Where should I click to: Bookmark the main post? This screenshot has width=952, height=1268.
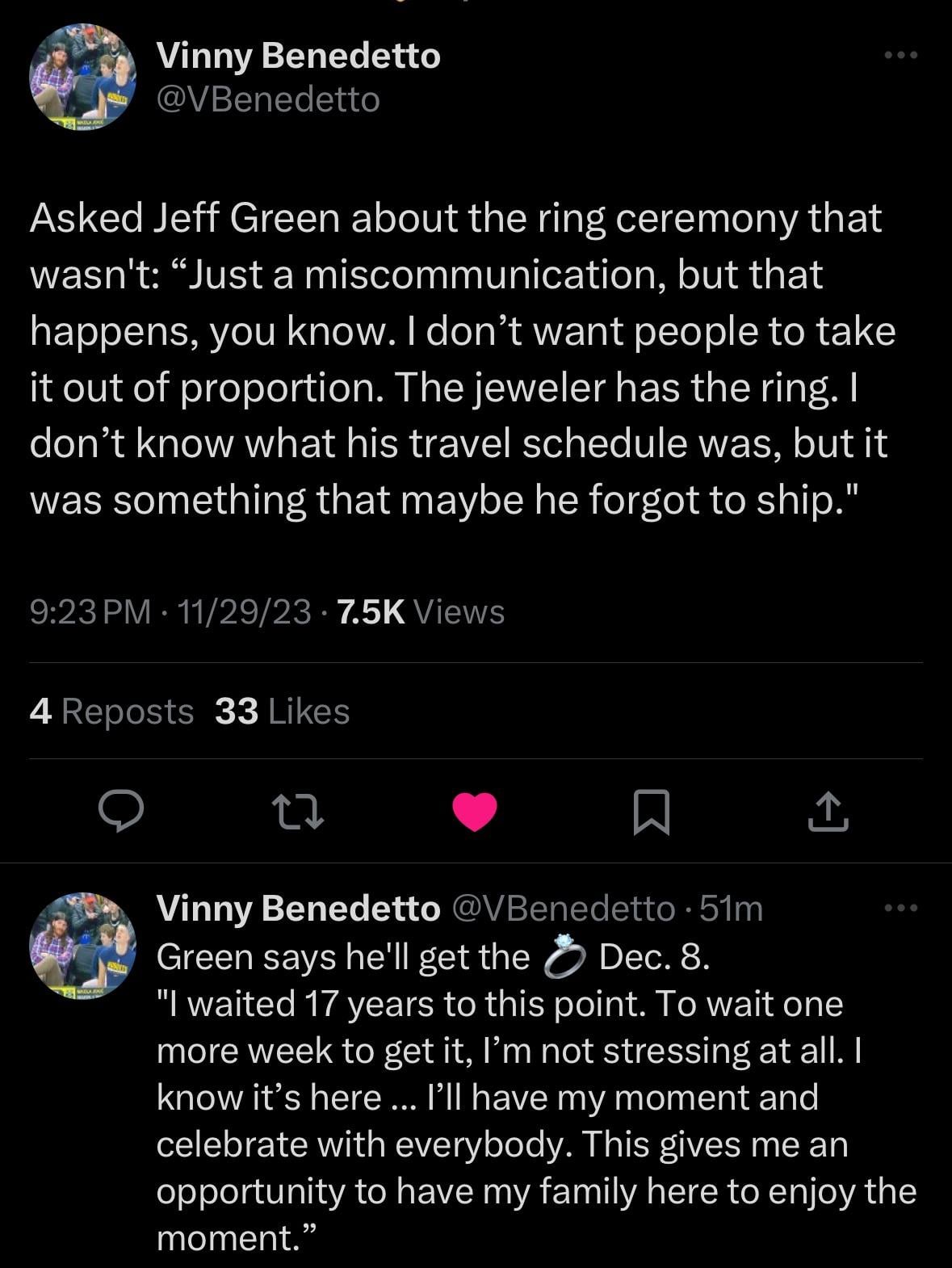pyautogui.click(x=651, y=812)
